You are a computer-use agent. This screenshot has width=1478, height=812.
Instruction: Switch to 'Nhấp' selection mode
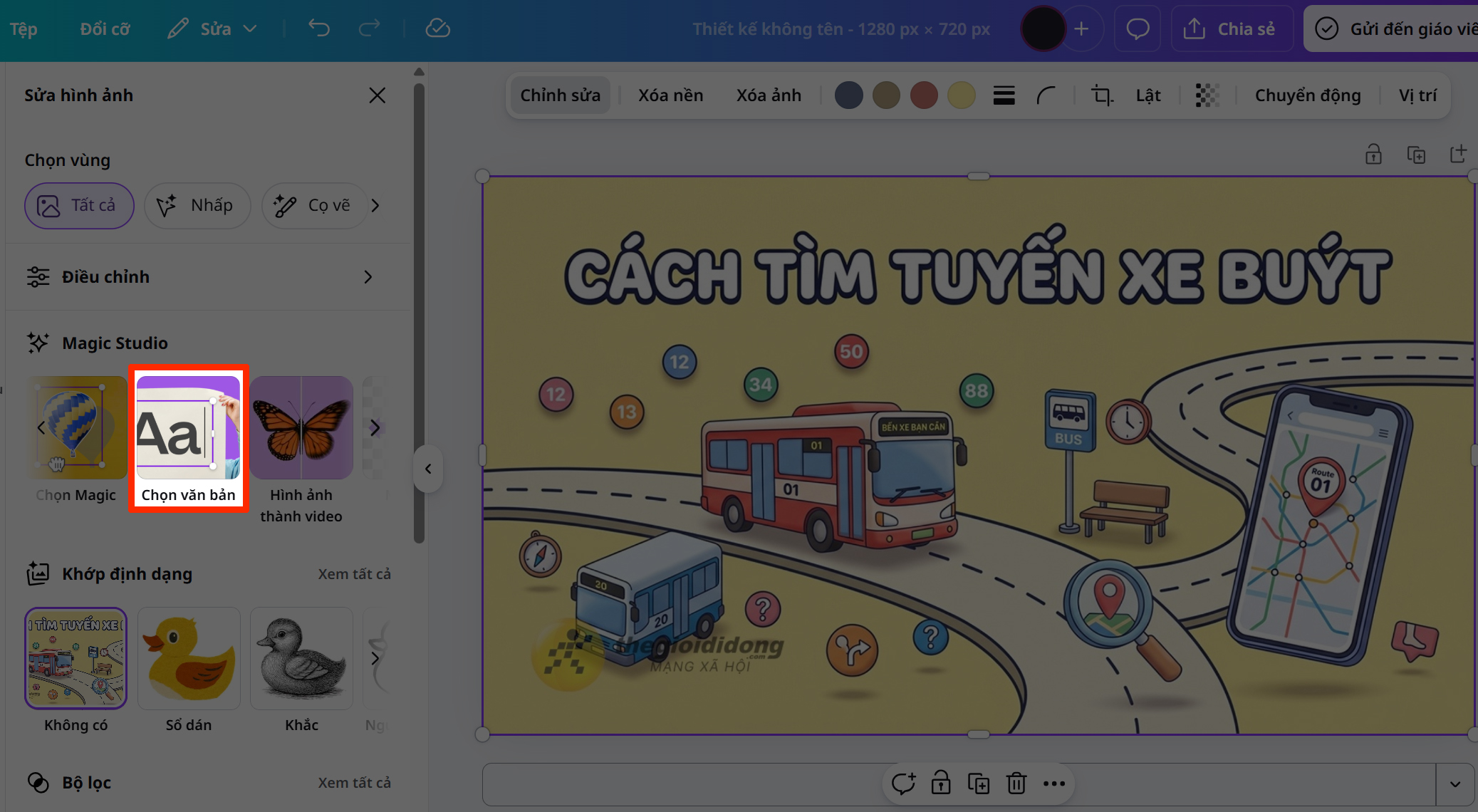[x=197, y=206]
